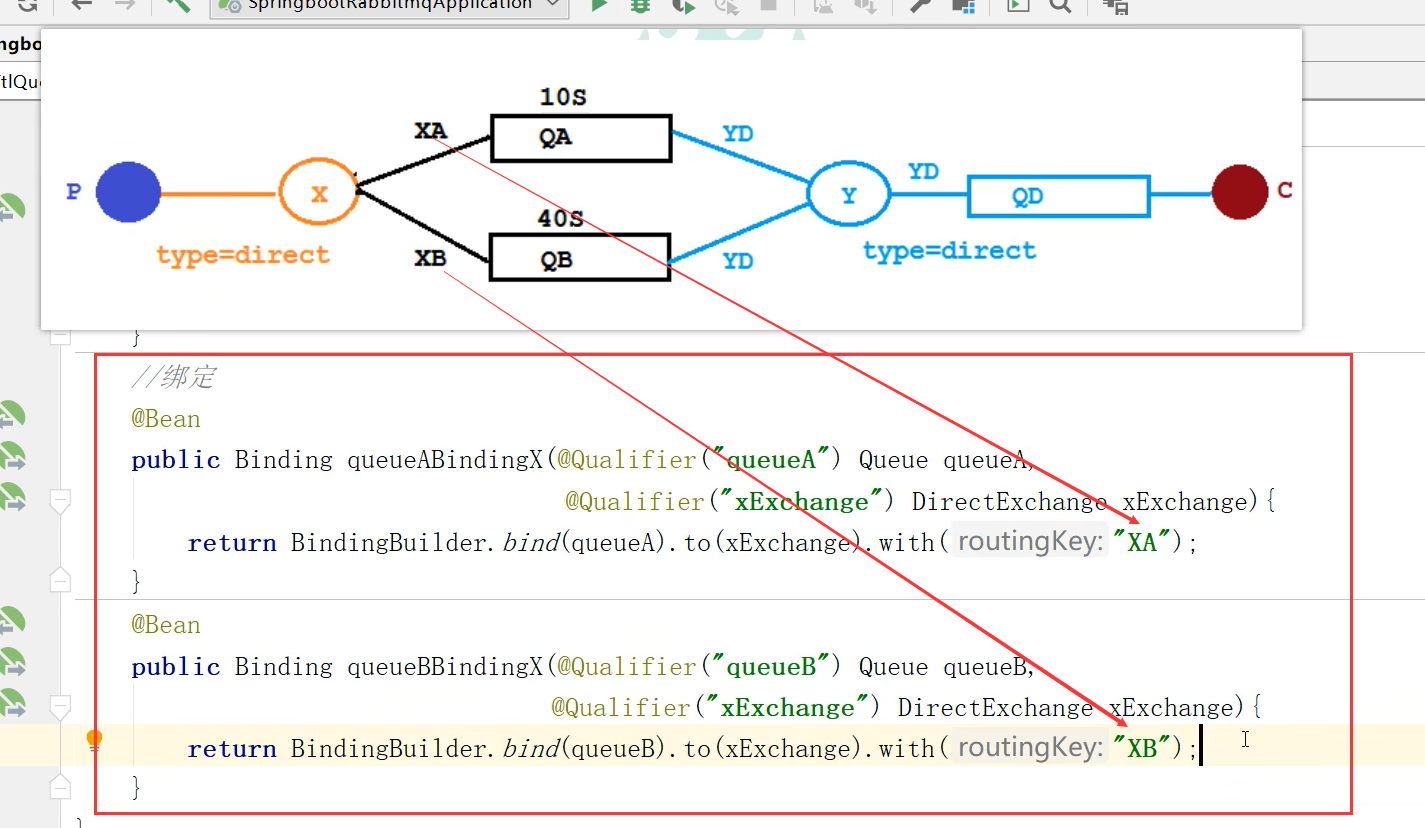The image size is (1425, 828).
Task: Click queueBBindingX method name
Action: tap(446, 667)
